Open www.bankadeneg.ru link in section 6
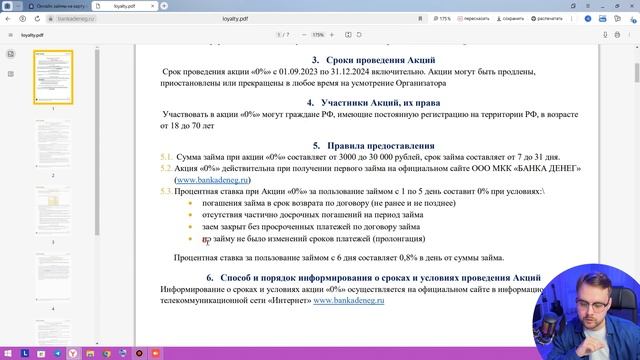Screen dimensions: 640x360 tap(349, 300)
